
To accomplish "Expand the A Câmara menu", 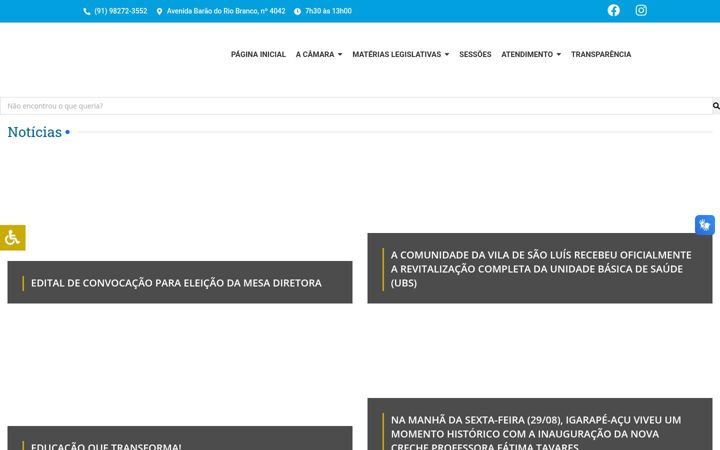I will coord(319,54).
